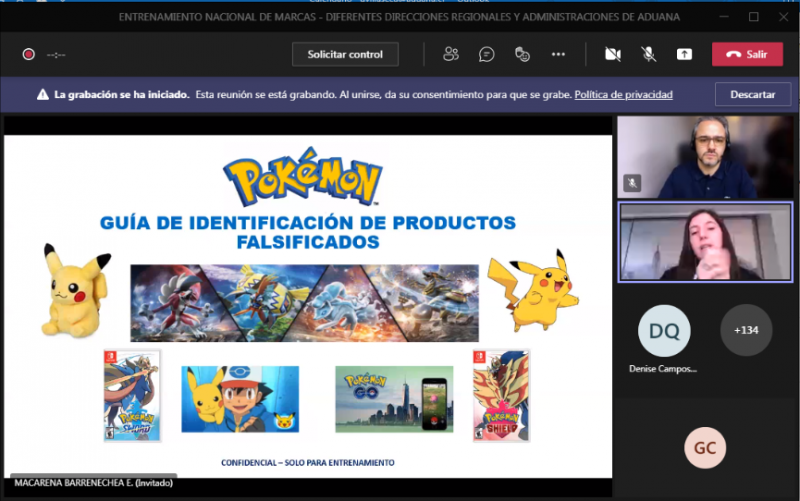This screenshot has width=800, height=501.
Task: Click the Denise Campos name label
Action: (663, 369)
